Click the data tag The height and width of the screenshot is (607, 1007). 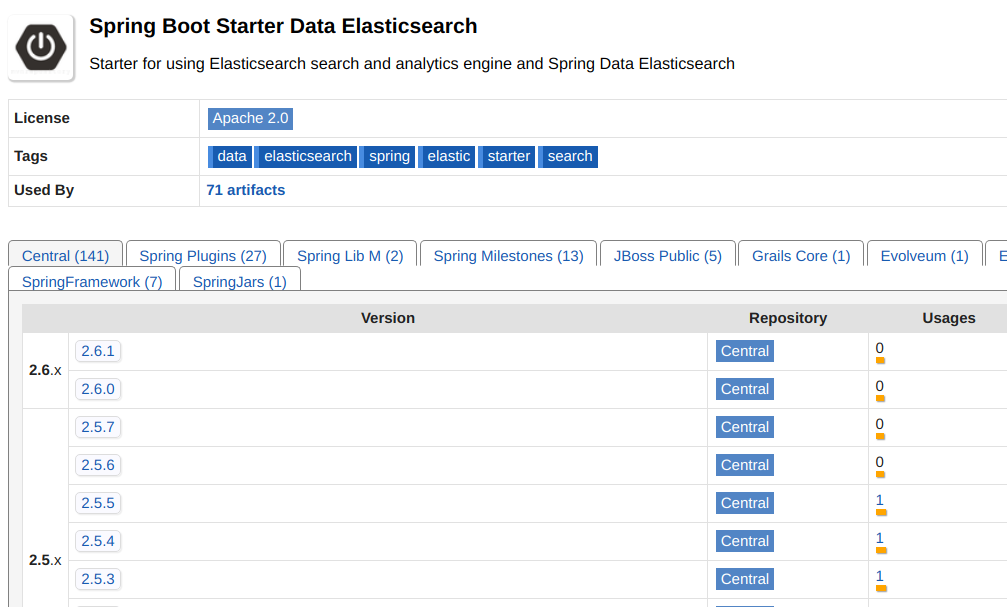pyautogui.click(x=231, y=156)
